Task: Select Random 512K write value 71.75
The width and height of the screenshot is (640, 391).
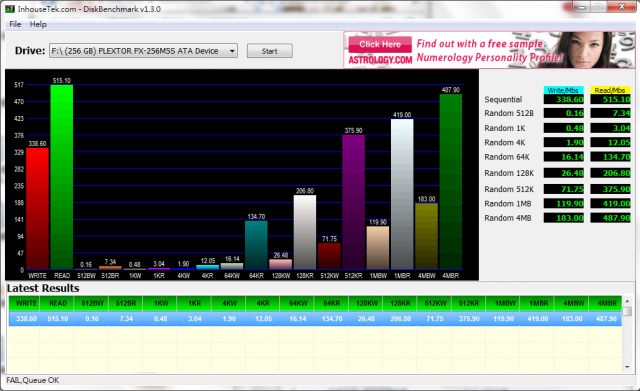Action: (x=564, y=189)
